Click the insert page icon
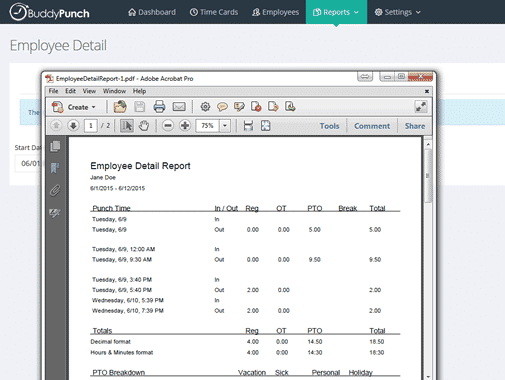 click(x=290, y=107)
